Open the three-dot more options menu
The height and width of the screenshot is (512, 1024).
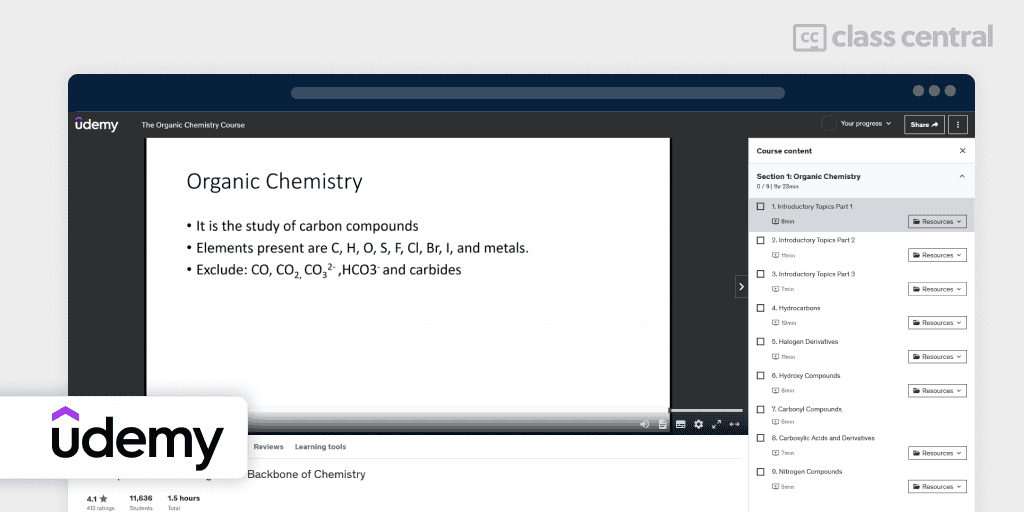click(958, 125)
